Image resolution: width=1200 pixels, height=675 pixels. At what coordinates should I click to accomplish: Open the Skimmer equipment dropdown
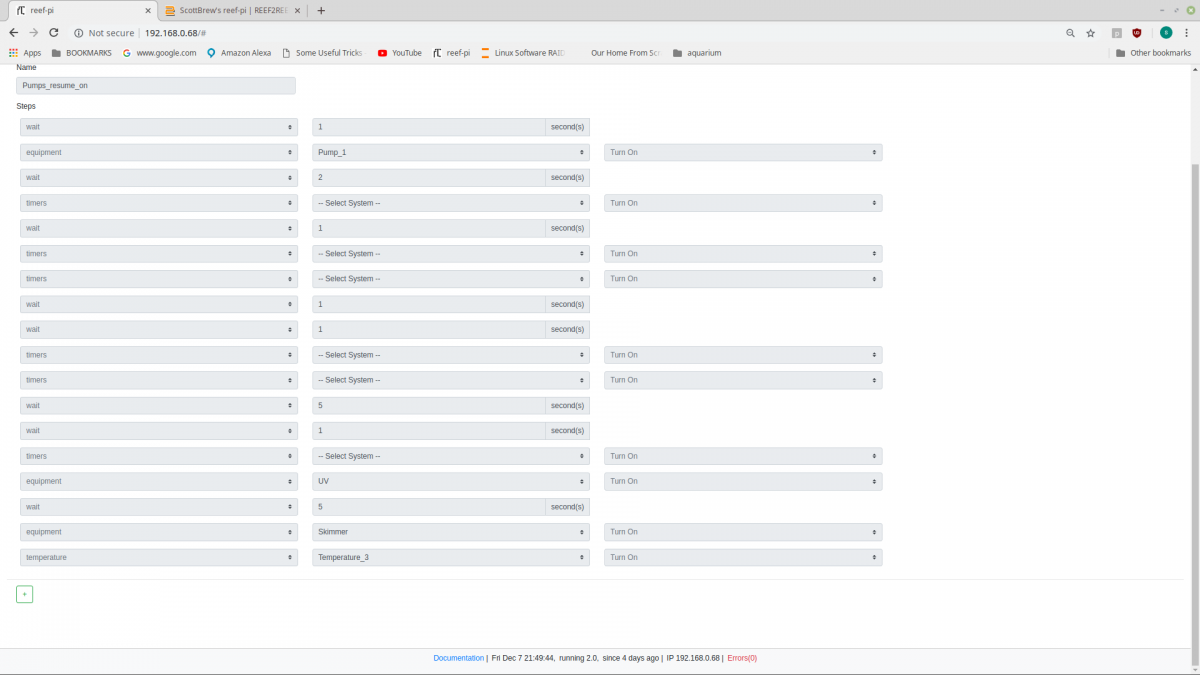pyautogui.click(x=451, y=532)
